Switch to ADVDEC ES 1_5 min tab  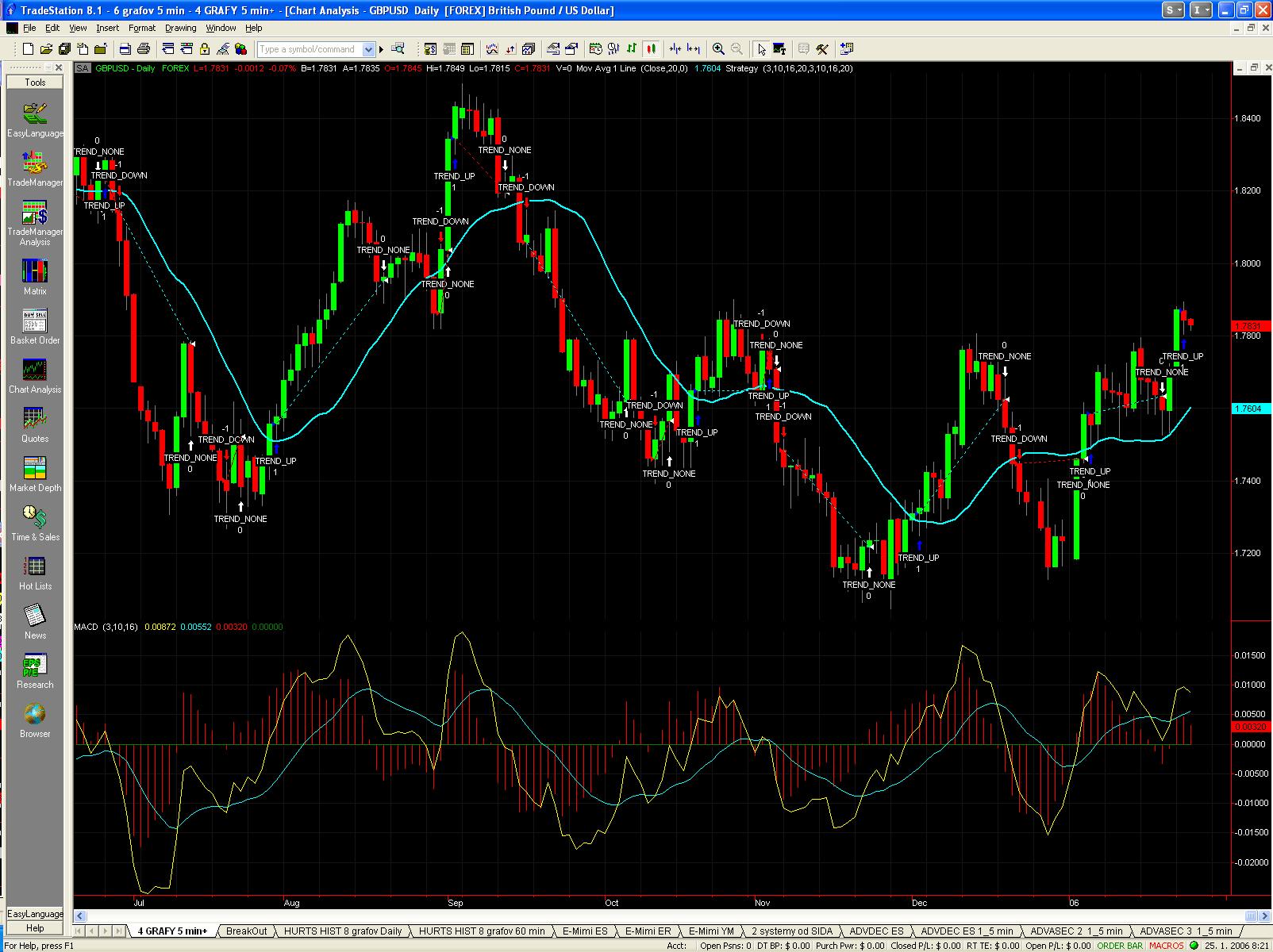[x=967, y=931]
